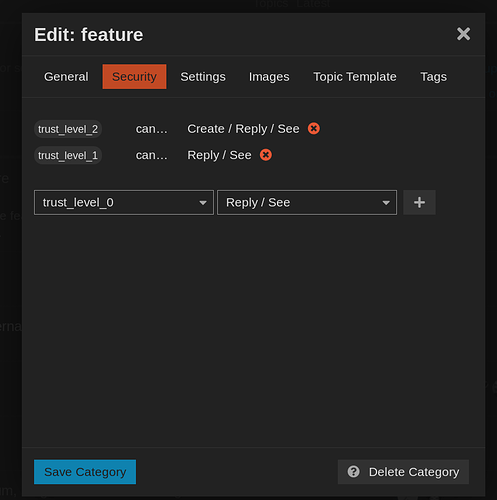This screenshot has height=500, width=497.
Task: Click the Create / Reply / See permission text
Action: (243, 129)
